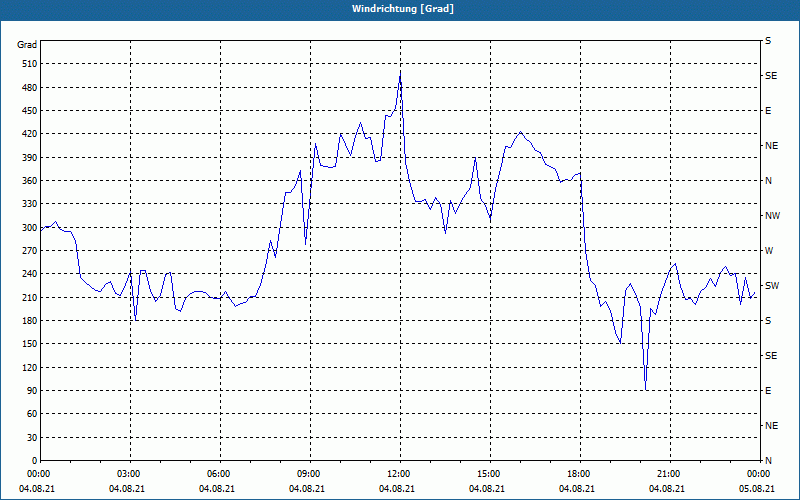The height and width of the screenshot is (500, 800).
Task: Click the Grad unit label on y-axis
Action: pos(27,45)
